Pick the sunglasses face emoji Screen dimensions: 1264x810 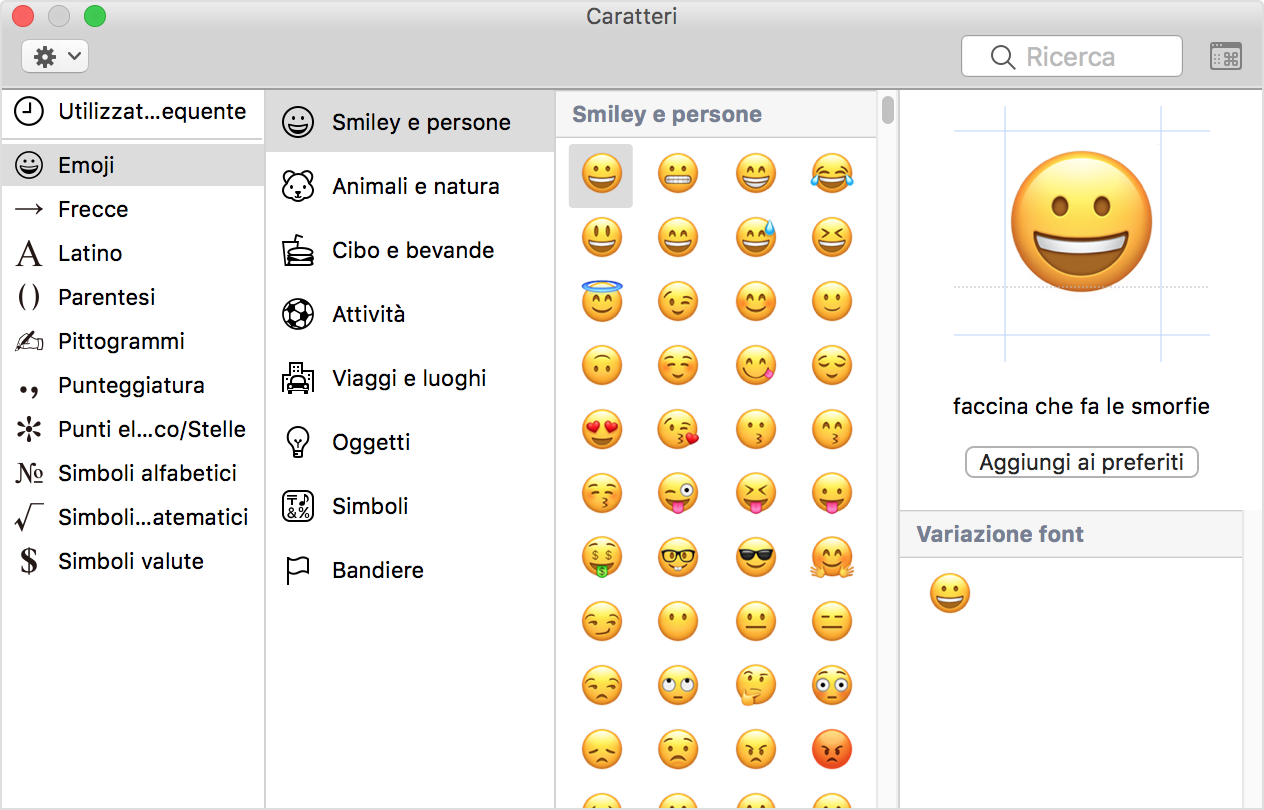[756, 558]
